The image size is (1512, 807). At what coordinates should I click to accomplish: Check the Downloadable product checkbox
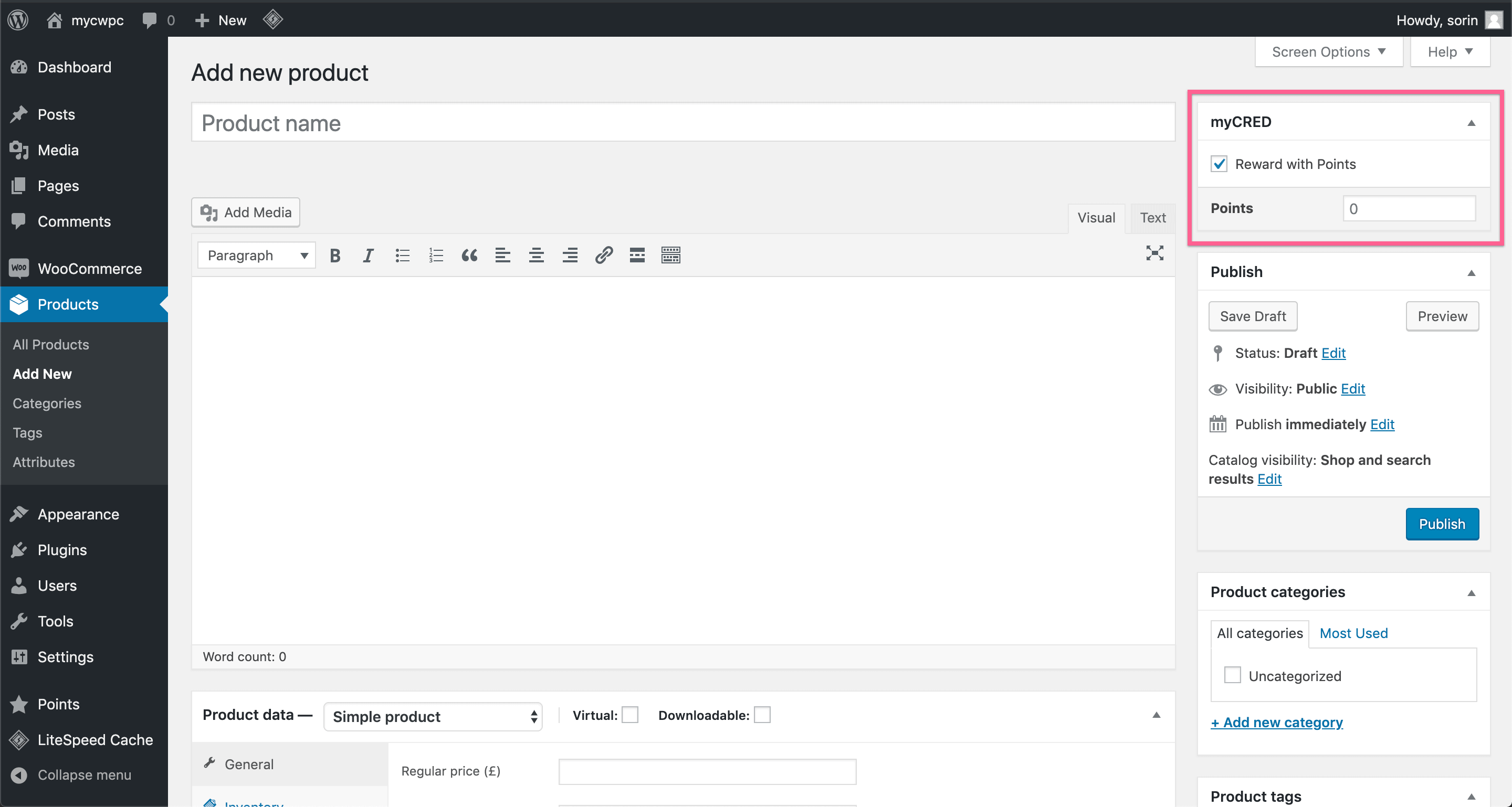[x=762, y=715]
